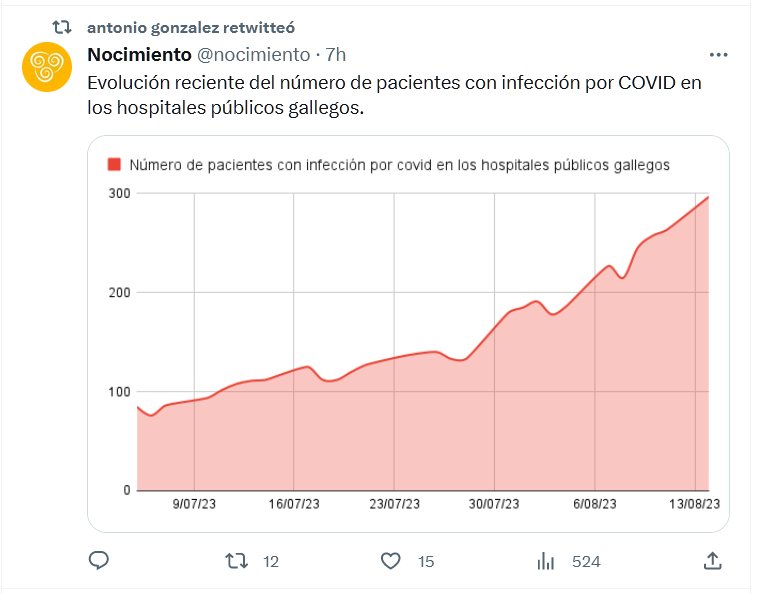The image size is (766, 594).
Task: Open antonio gonzalez retwitteó profile link
Action: point(191,27)
